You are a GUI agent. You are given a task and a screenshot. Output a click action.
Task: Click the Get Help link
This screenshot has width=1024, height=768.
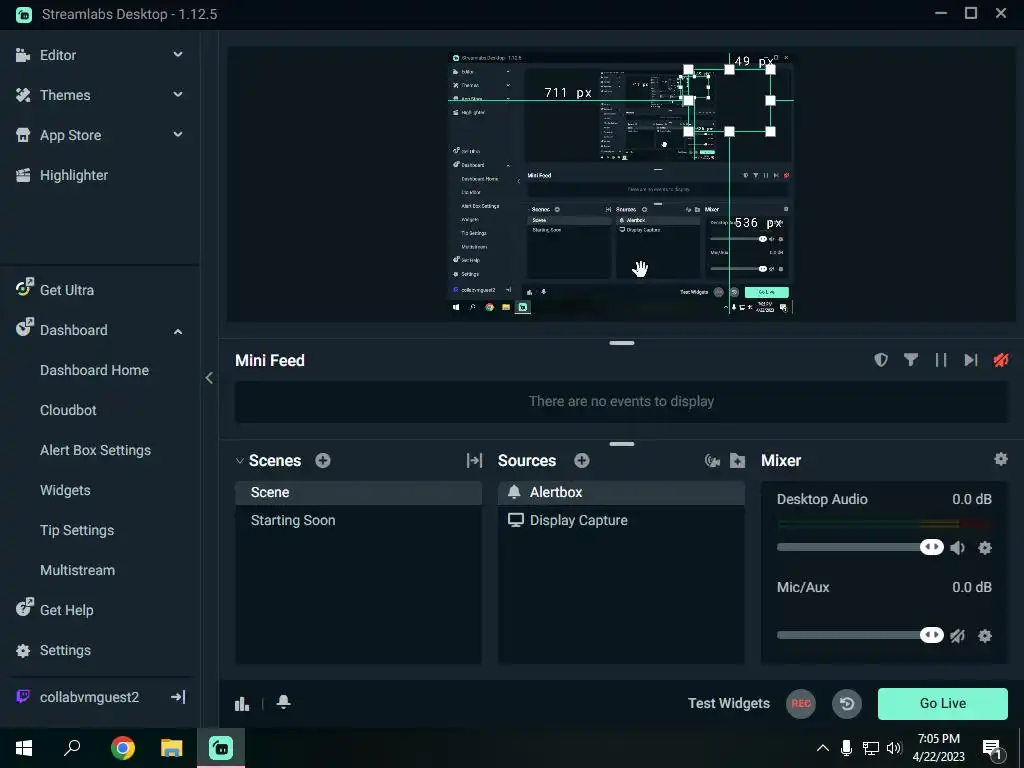pos(67,610)
